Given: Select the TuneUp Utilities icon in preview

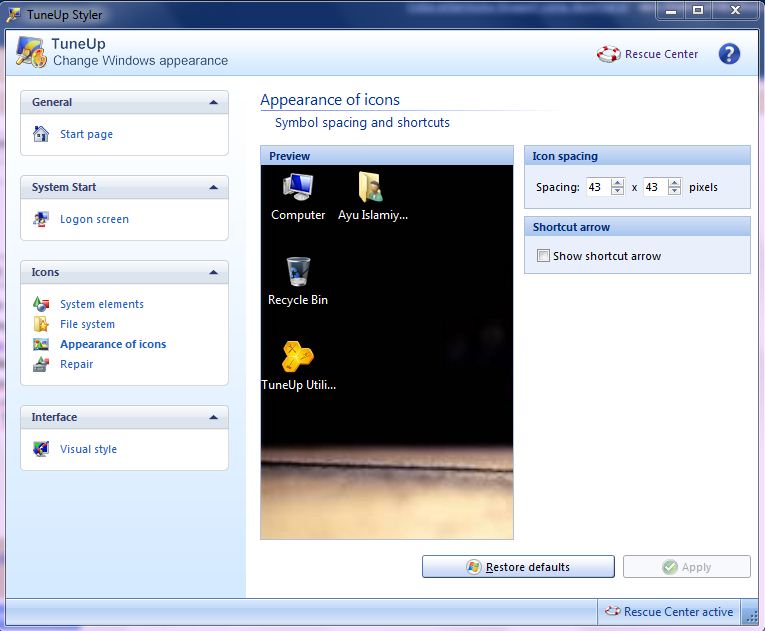Looking at the screenshot, I should tap(298, 356).
